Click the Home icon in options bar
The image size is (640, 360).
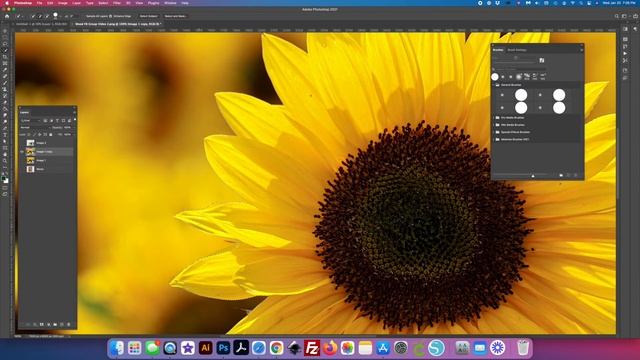click(7, 16)
